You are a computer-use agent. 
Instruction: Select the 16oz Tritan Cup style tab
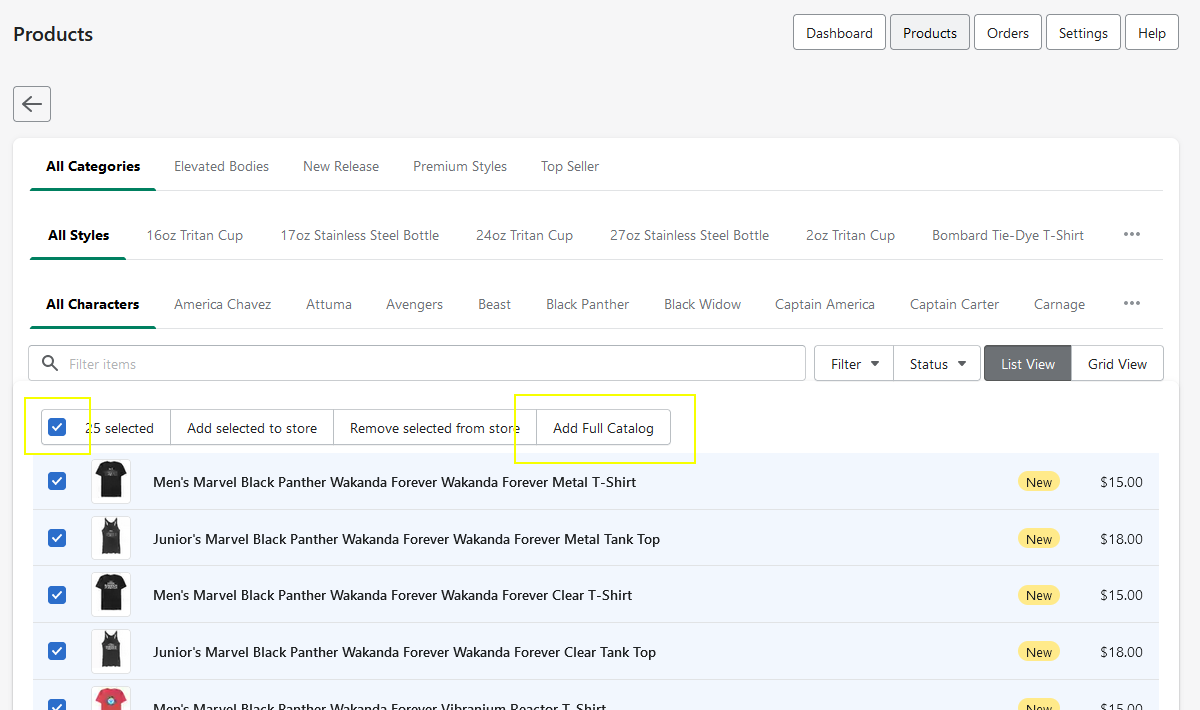195,235
